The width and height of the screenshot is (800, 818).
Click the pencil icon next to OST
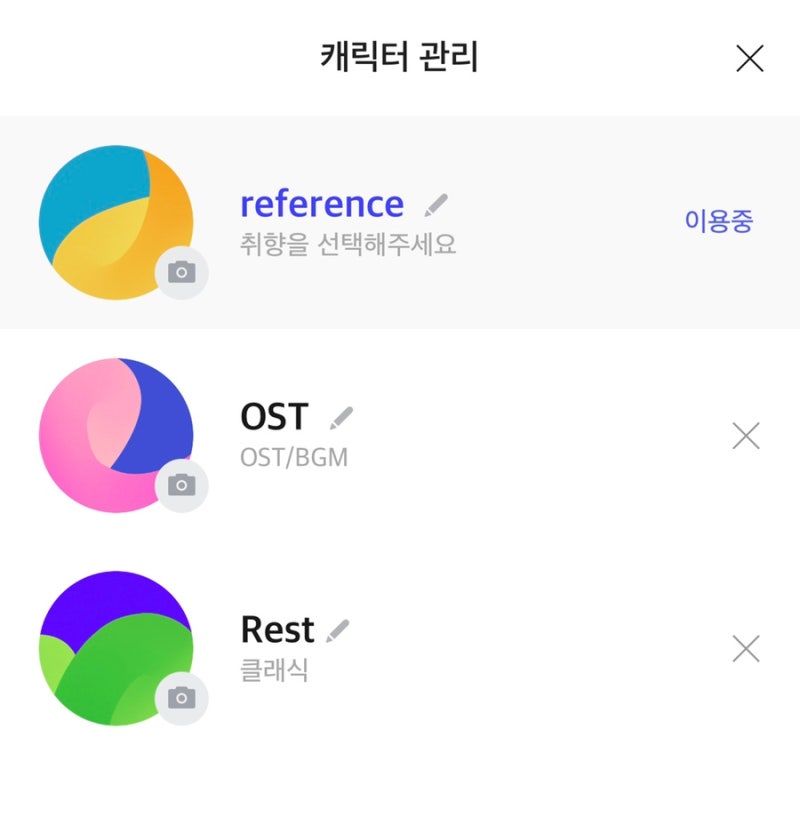coord(341,418)
